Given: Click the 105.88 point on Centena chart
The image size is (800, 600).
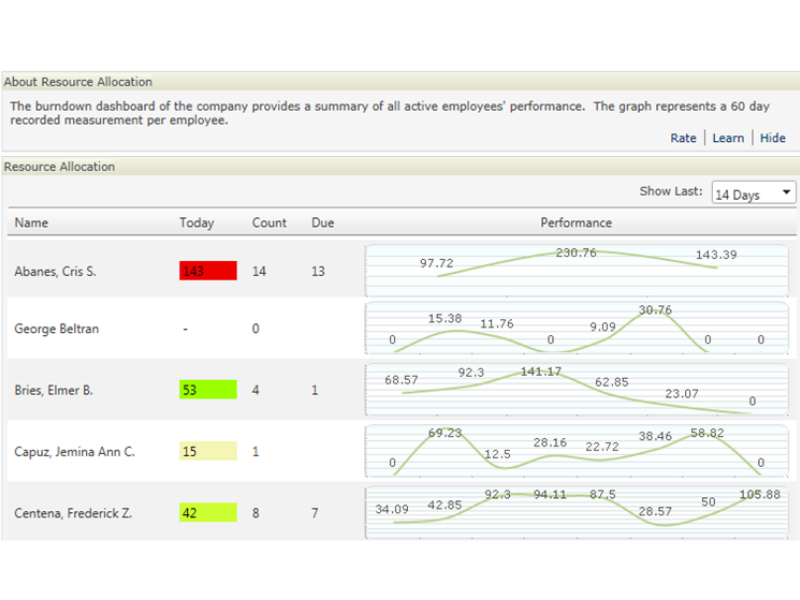Looking at the screenshot, I should [760, 494].
